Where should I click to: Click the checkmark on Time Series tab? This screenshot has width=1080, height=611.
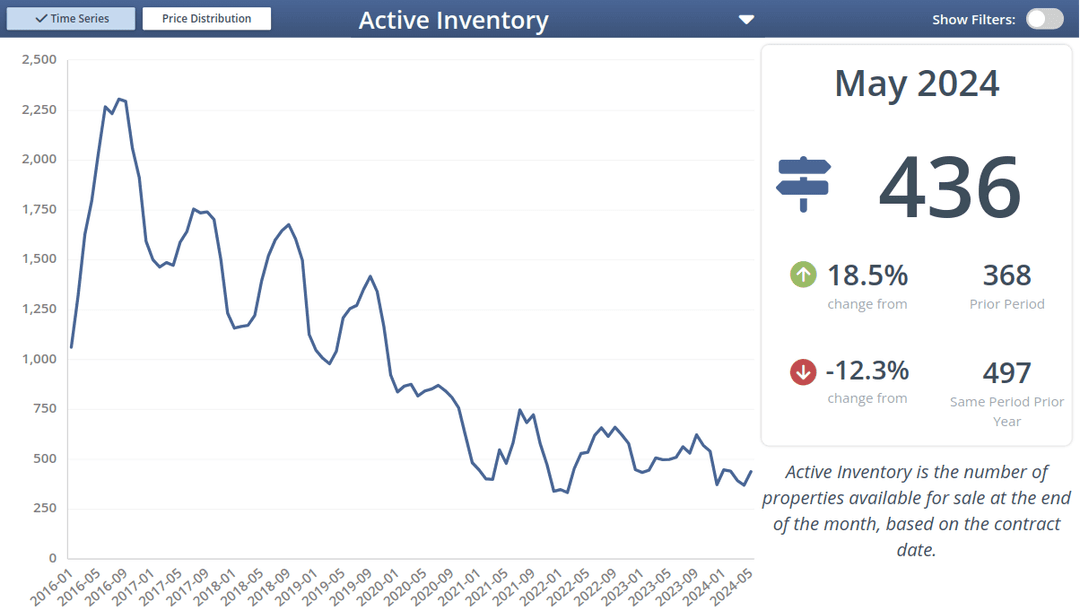(41, 19)
